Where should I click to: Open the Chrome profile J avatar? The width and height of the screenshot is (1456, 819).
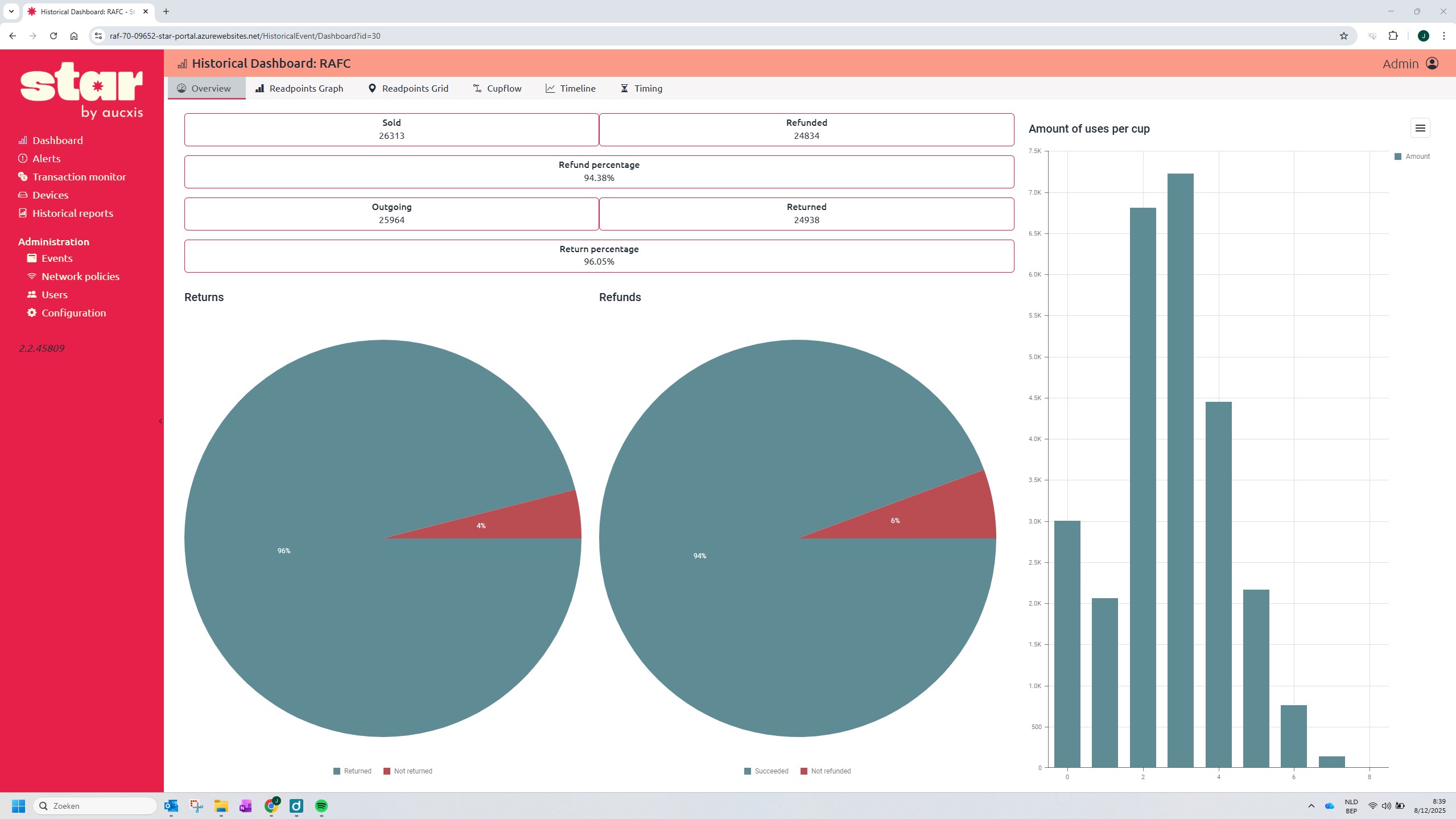[x=1424, y=36]
